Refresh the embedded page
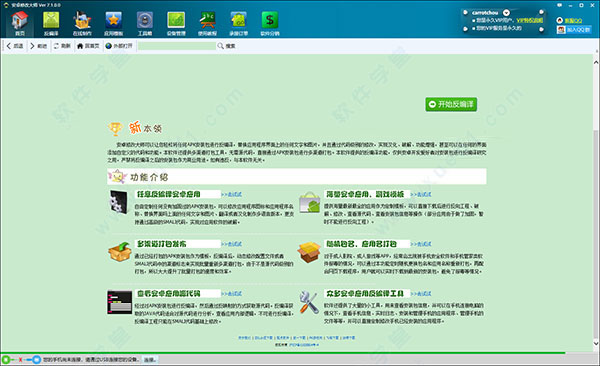This screenshot has height=366, width=600. click(x=62, y=46)
